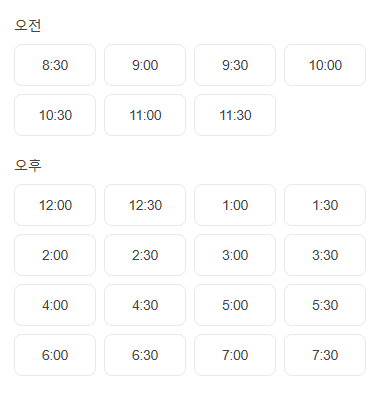Pick the 4:30 time slot
The width and height of the screenshot is (376, 397).
pos(145,305)
